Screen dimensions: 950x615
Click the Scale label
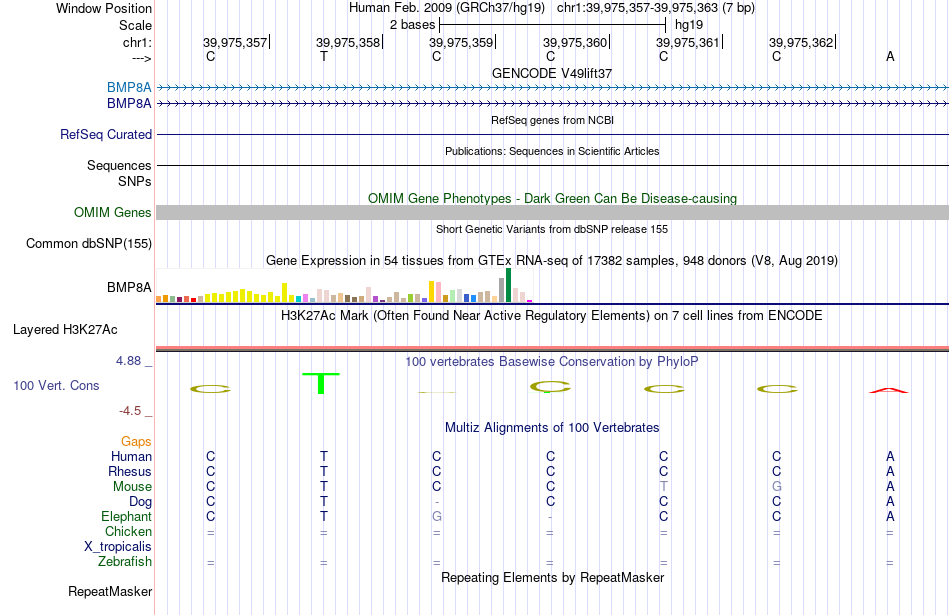click(135, 25)
